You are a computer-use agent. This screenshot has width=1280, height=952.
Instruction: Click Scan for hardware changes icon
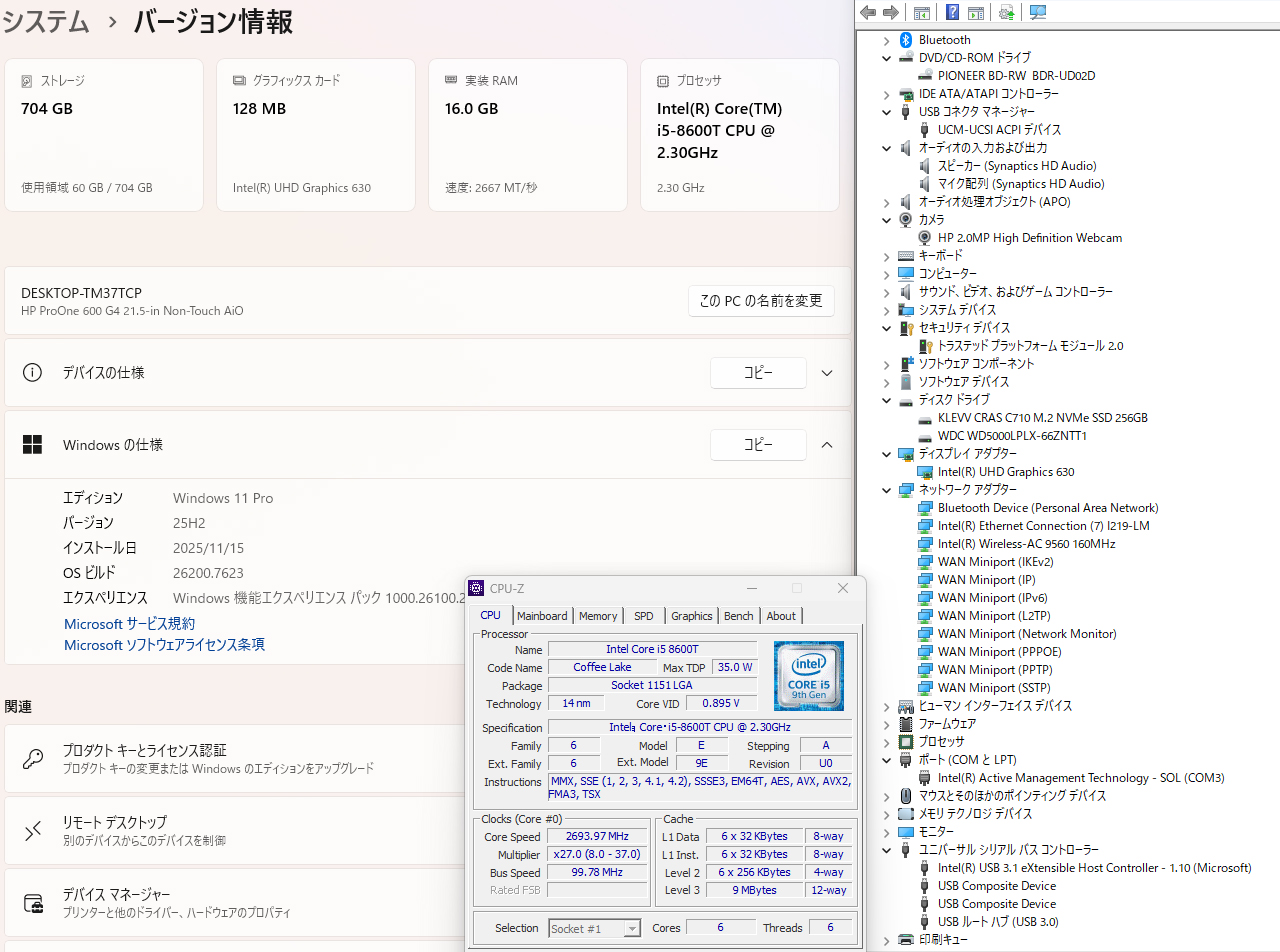1038,12
